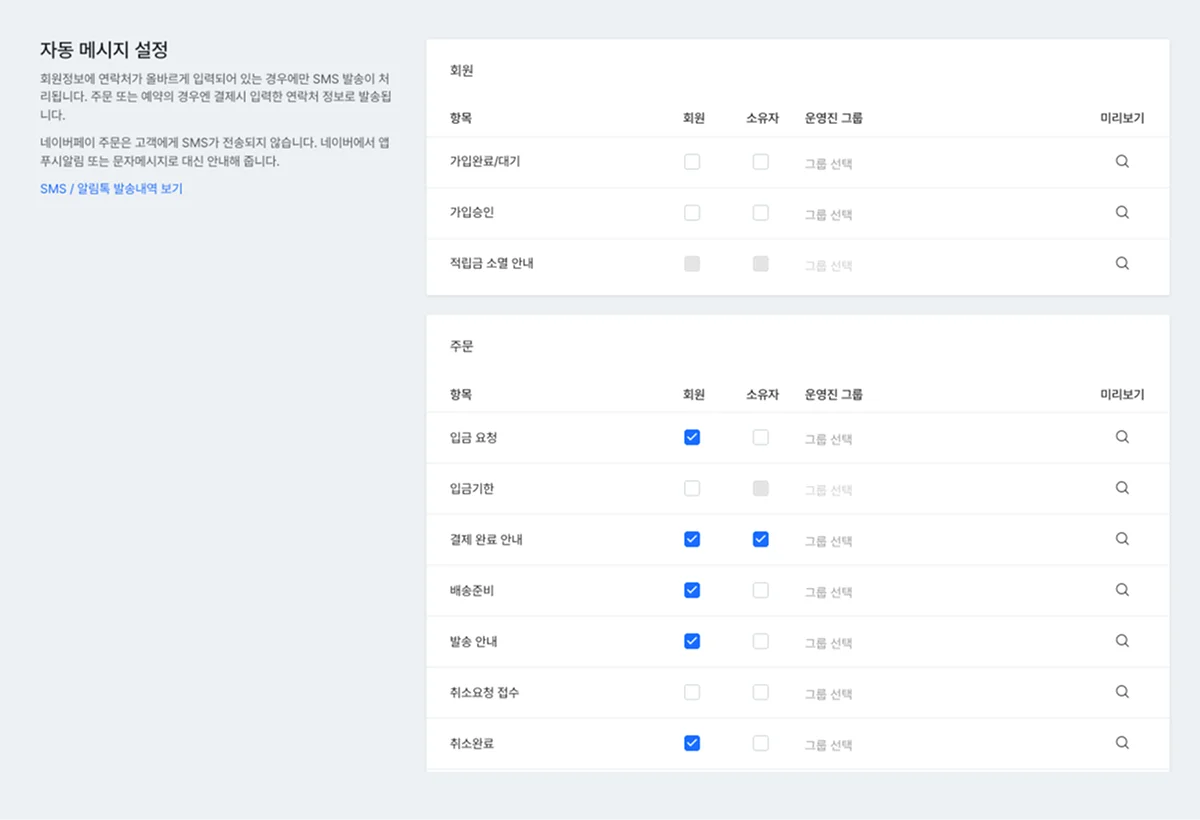
Task: Open preview for 입금기한 message
Action: point(1121,488)
